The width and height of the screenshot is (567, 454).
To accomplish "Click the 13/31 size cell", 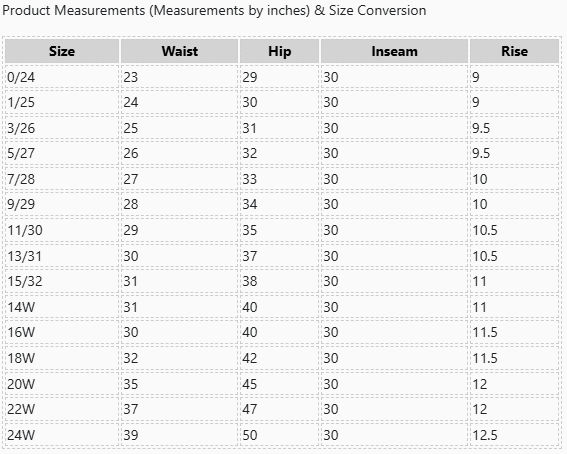I will [x=62, y=256].
